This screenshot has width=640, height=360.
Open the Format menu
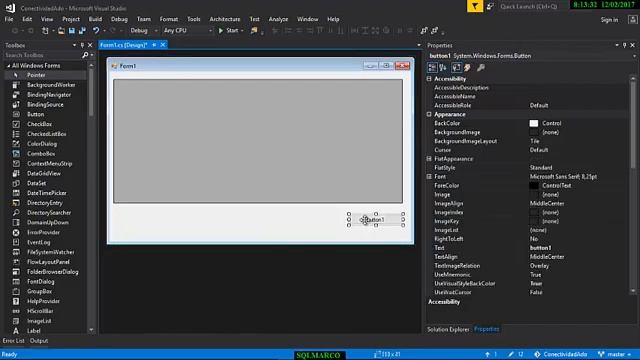tap(169, 19)
